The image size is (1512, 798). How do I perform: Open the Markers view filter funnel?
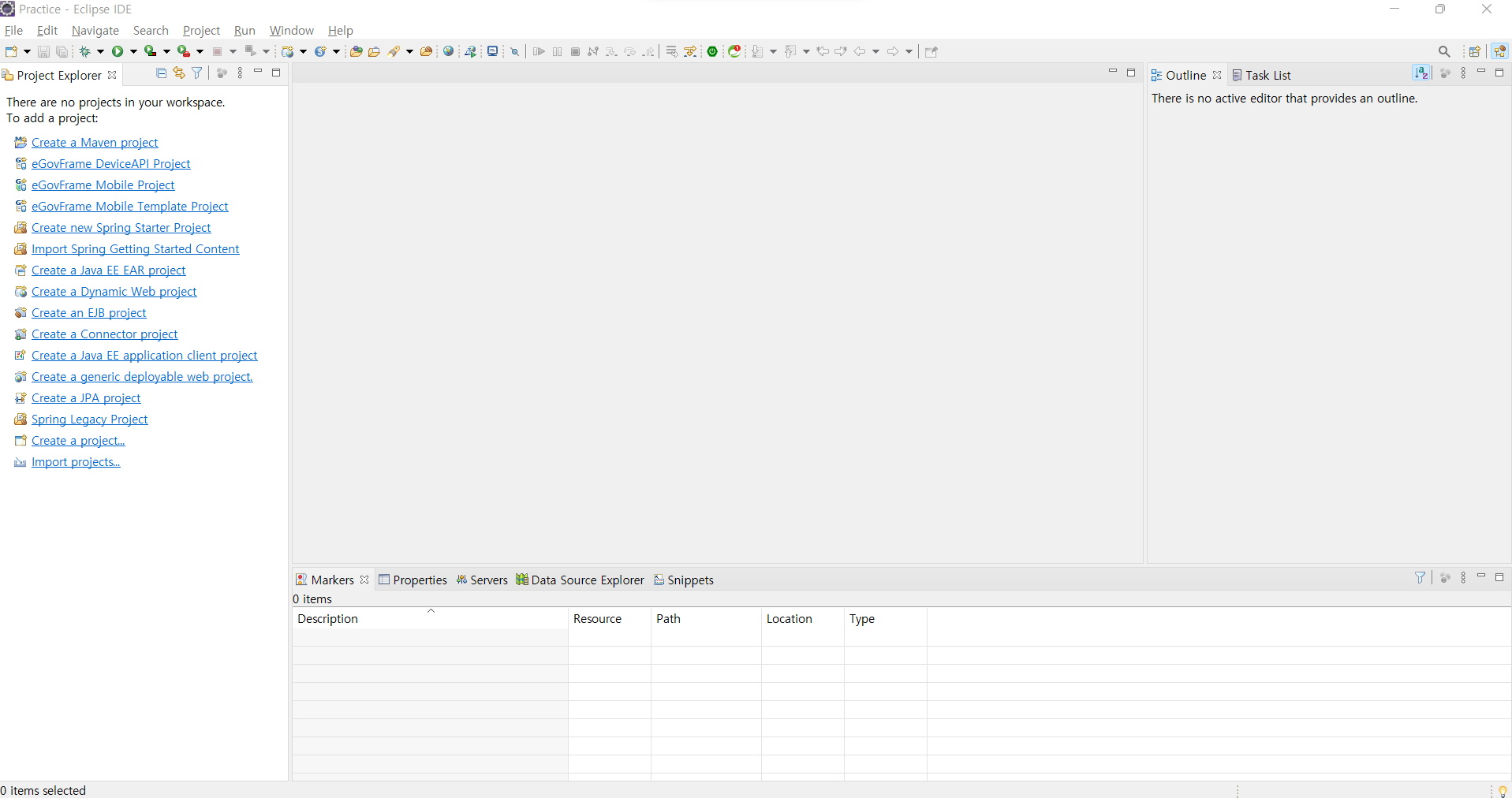tap(1421, 577)
